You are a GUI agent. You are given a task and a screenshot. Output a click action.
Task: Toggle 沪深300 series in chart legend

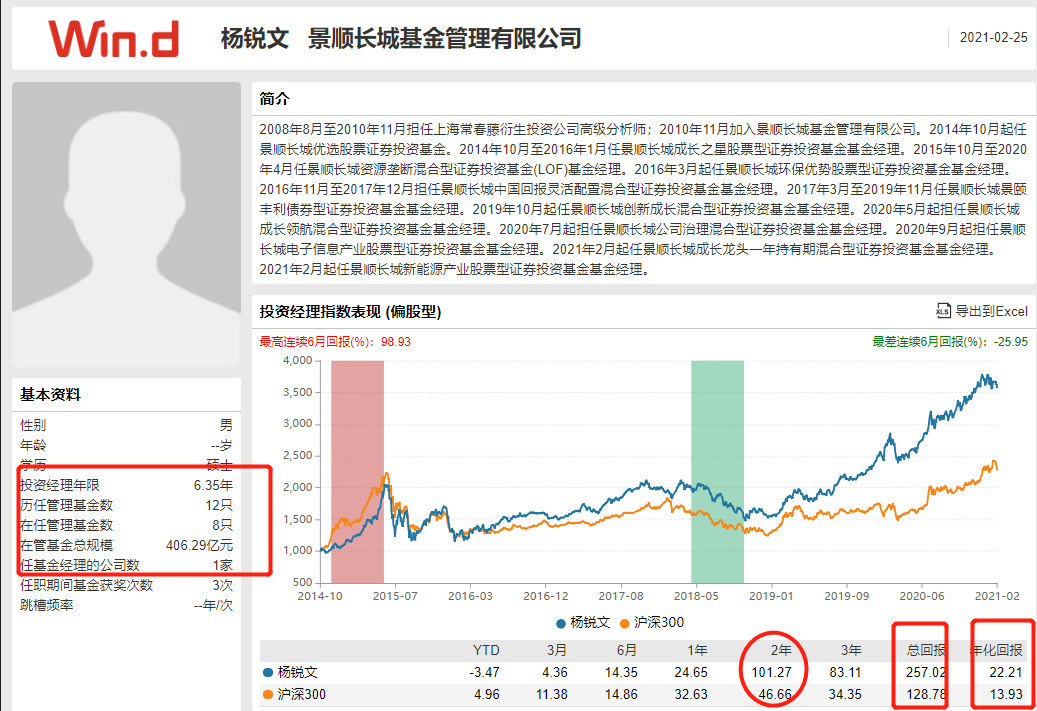(x=652, y=622)
